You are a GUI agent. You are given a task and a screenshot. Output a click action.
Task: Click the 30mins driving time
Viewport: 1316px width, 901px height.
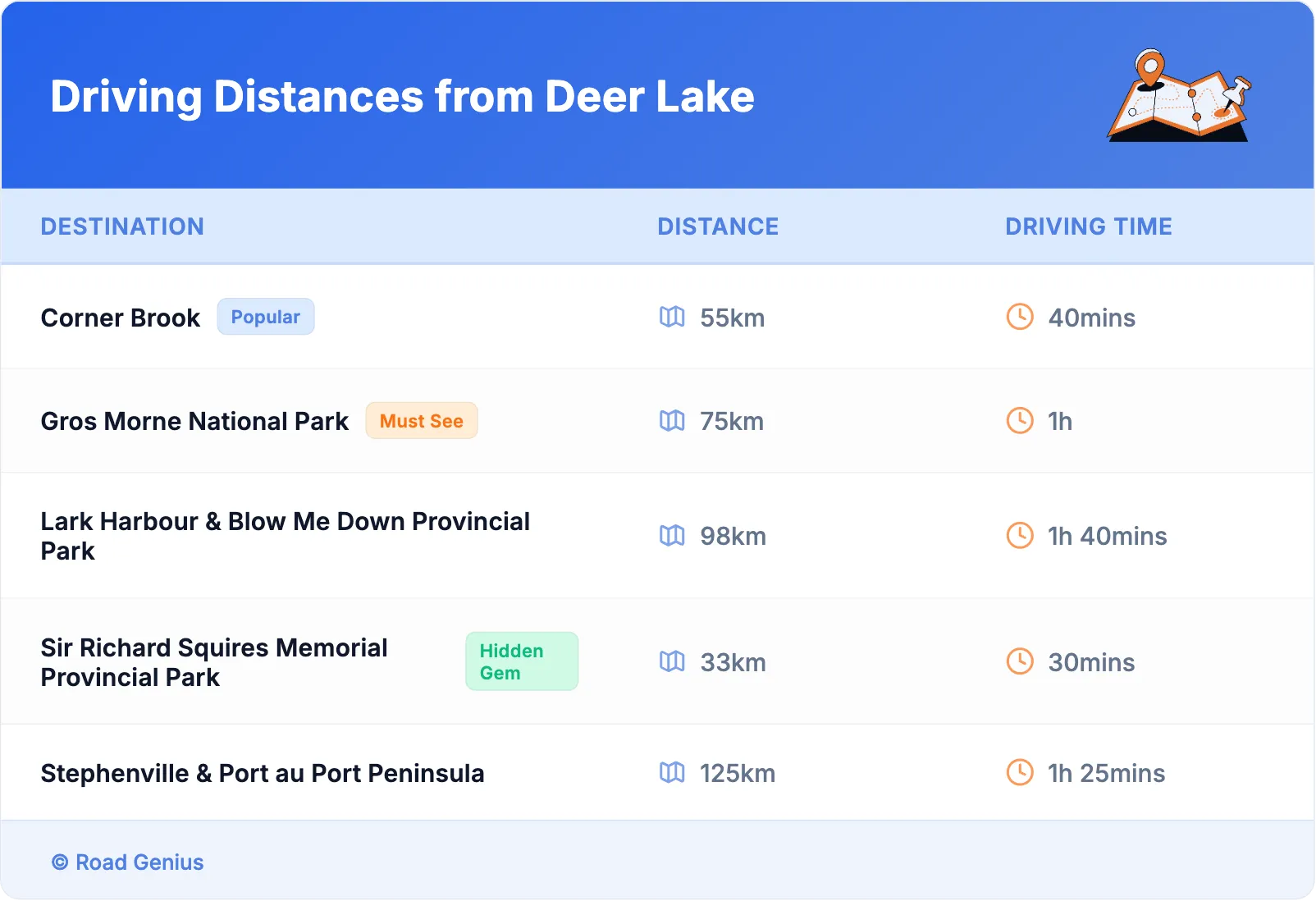(x=1092, y=662)
